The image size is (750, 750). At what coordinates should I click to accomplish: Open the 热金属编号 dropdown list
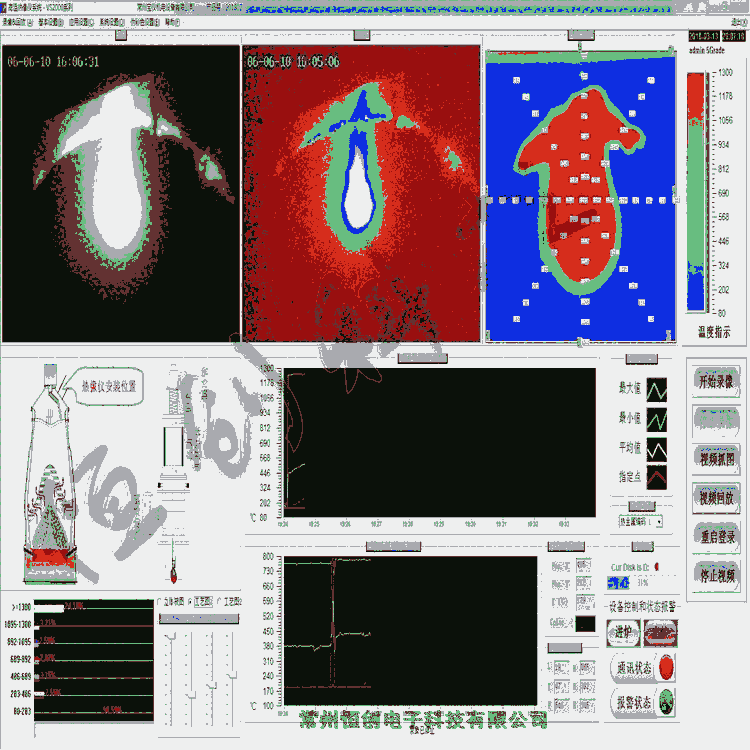point(657,522)
